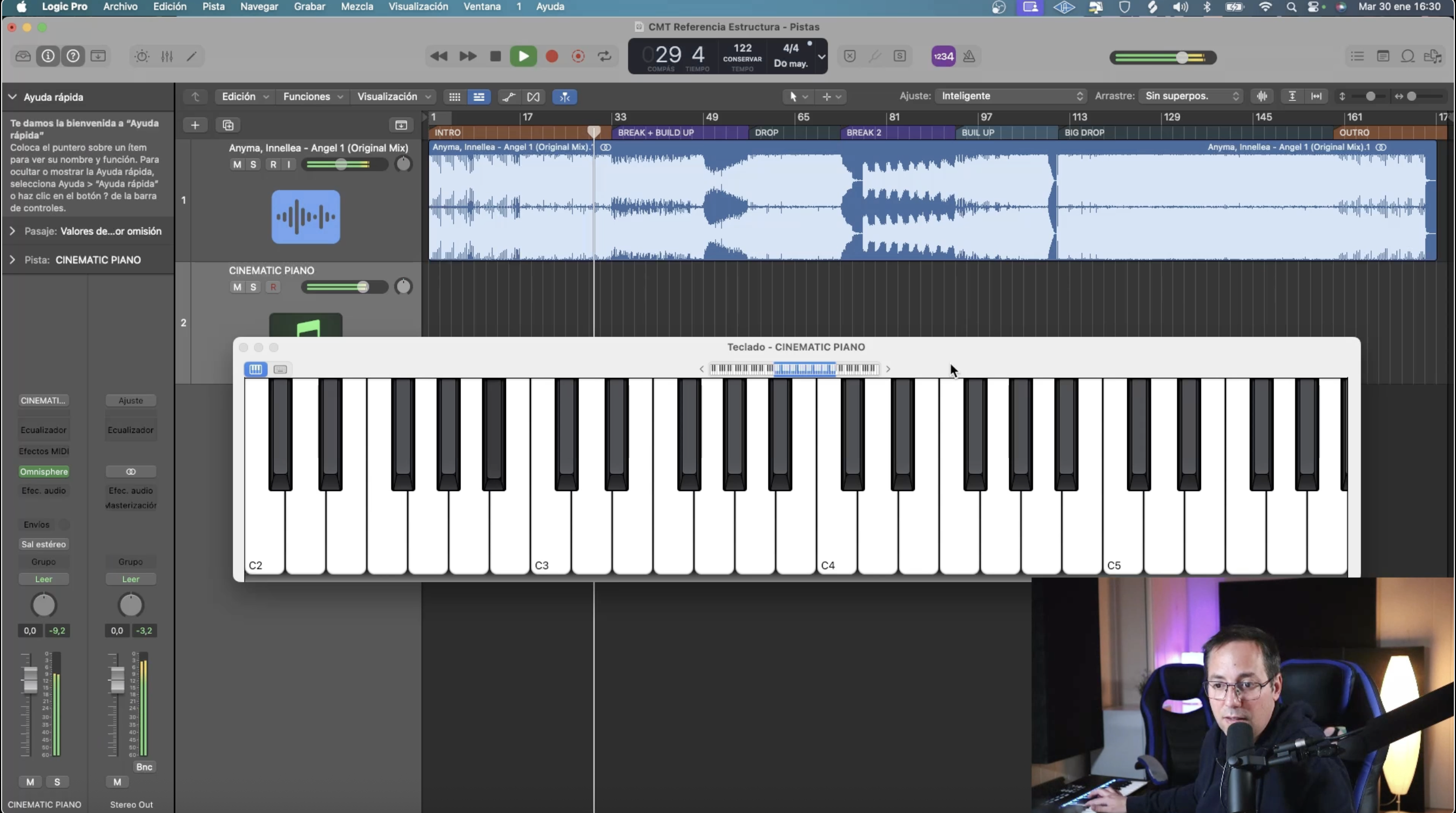
Task: Open the Ajuste Inteligente snap dropdown
Action: coord(1009,96)
